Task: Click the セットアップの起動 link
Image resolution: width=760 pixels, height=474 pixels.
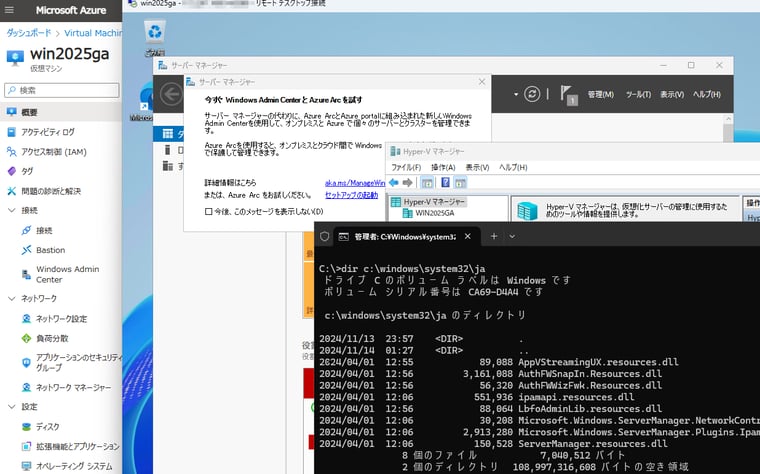Action: (351, 195)
